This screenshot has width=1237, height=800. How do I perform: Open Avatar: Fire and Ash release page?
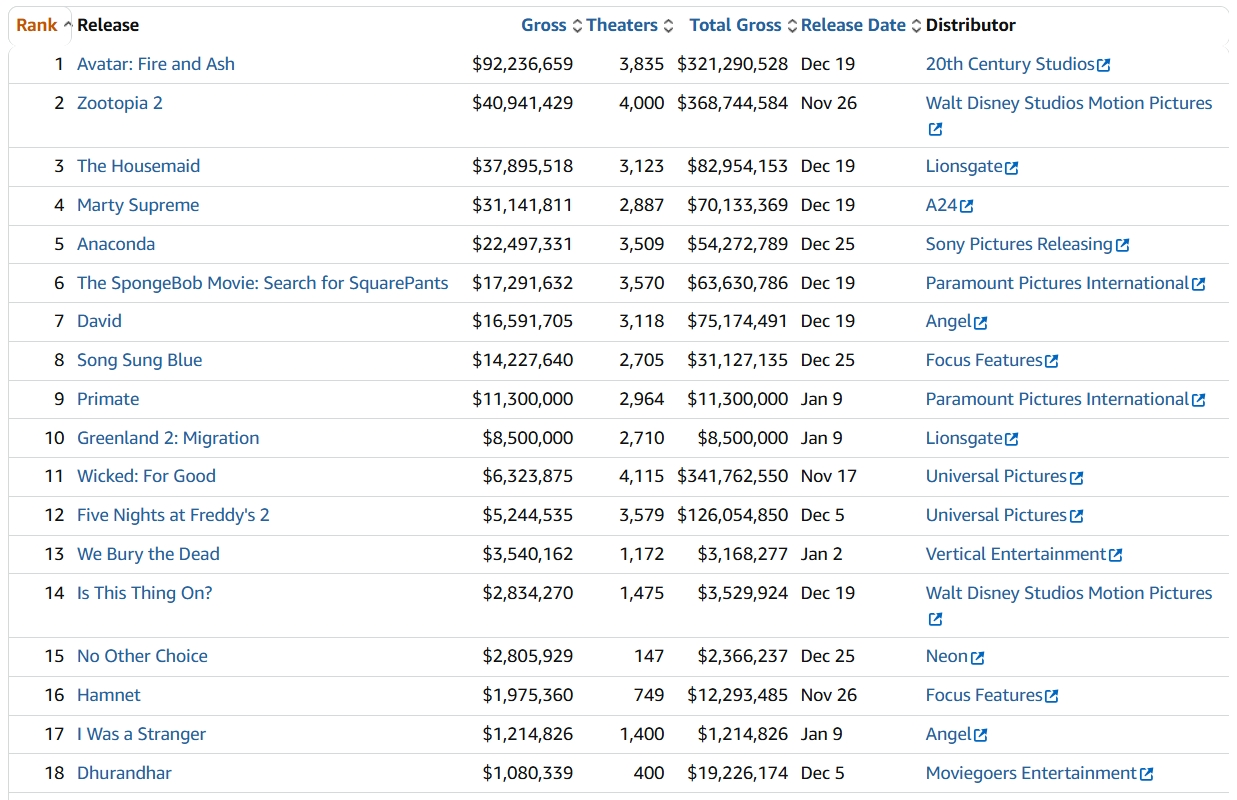pos(156,64)
